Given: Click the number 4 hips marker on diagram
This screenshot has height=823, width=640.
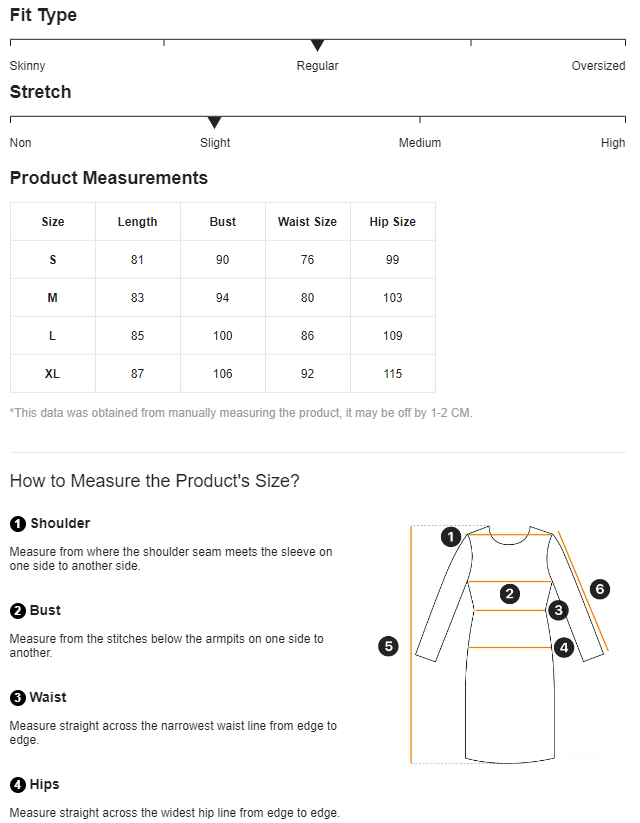Looking at the screenshot, I should pos(564,648).
